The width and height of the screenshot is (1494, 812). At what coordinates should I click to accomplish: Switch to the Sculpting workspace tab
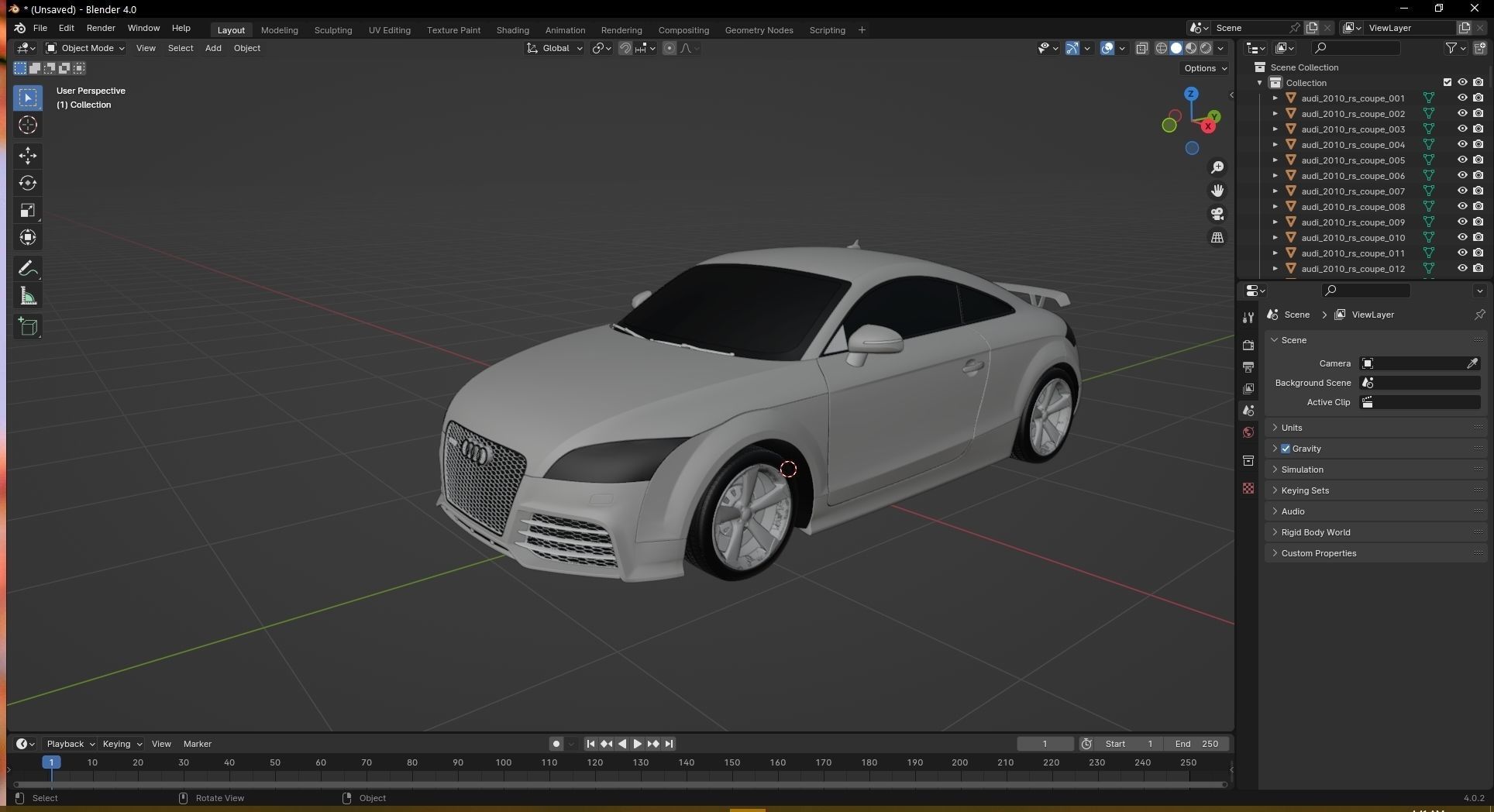(333, 30)
